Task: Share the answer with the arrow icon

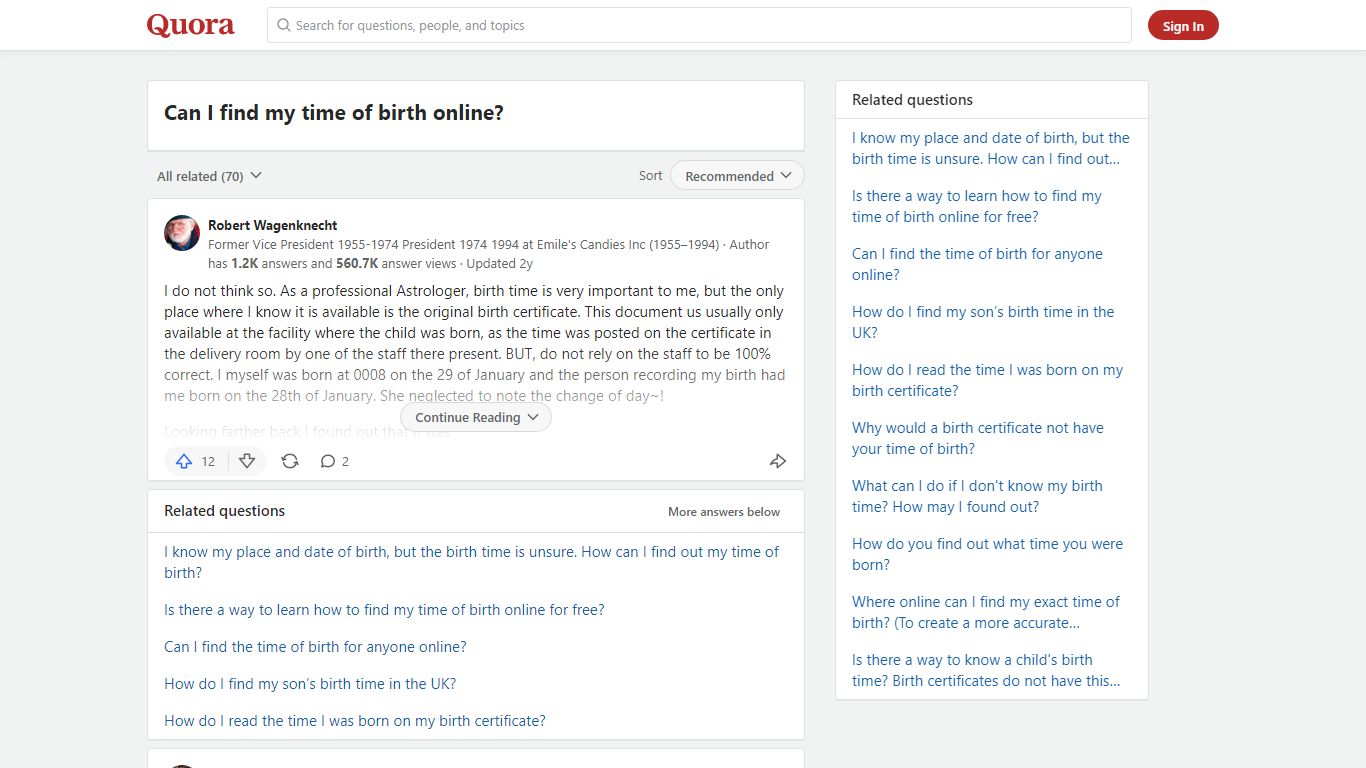Action: [778, 461]
